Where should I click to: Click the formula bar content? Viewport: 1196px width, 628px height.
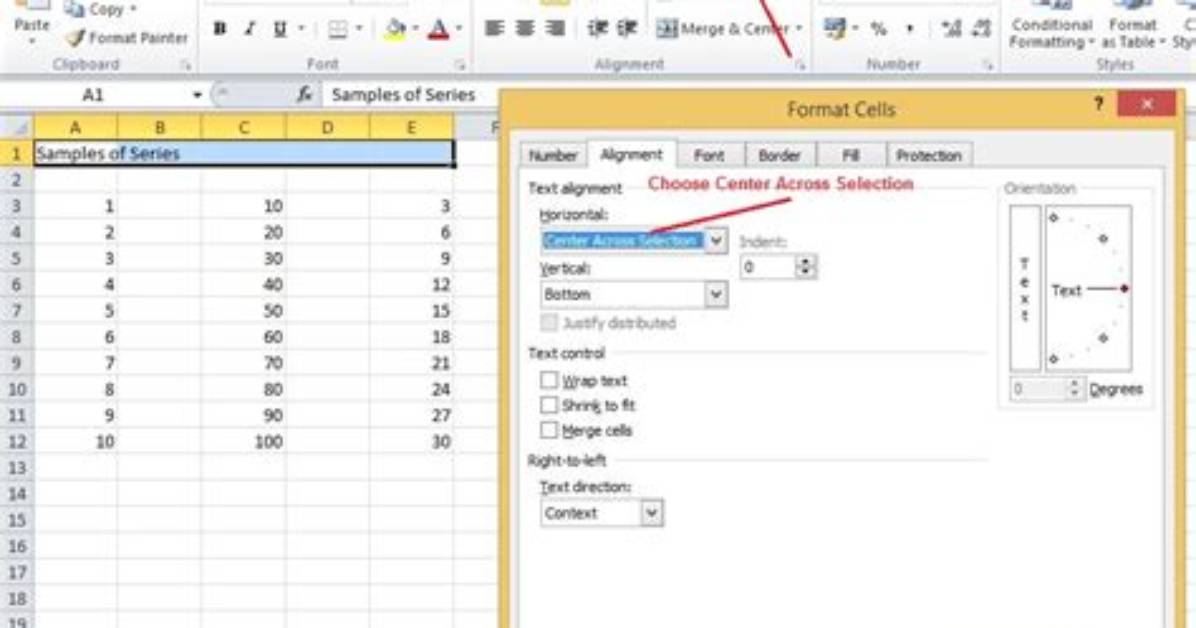[403, 95]
